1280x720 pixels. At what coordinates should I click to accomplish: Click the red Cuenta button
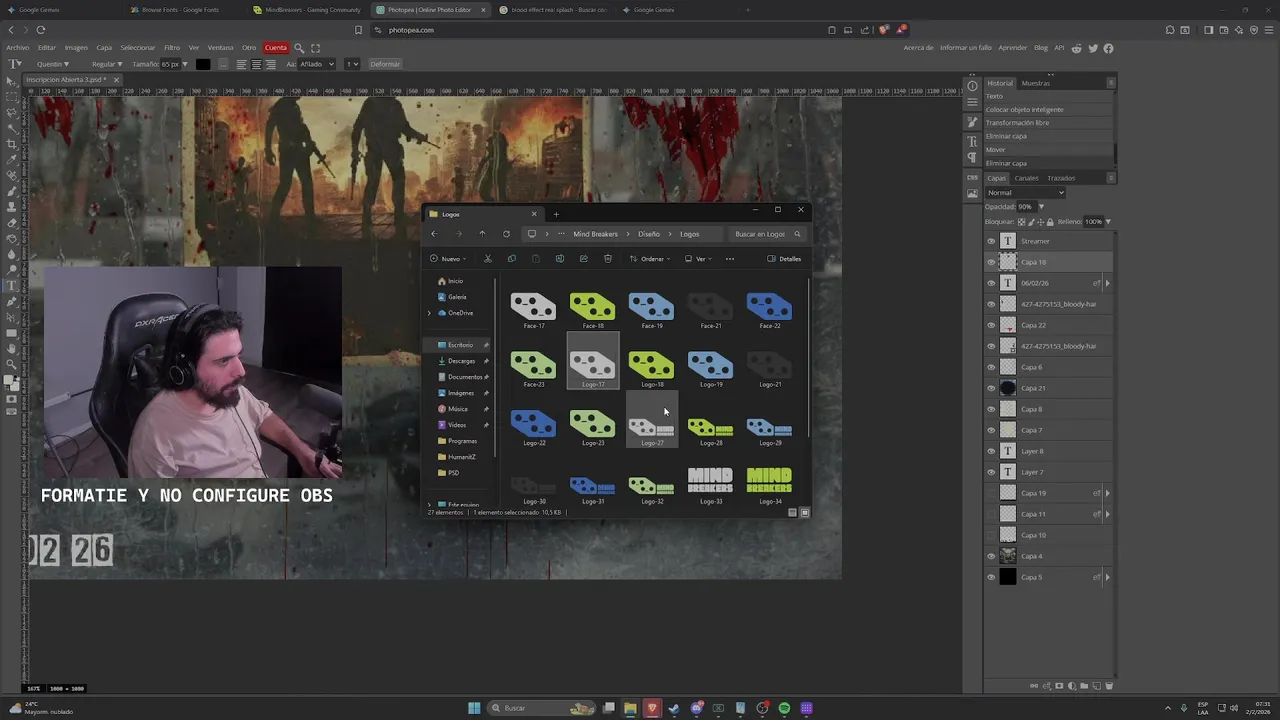pos(276,48)
